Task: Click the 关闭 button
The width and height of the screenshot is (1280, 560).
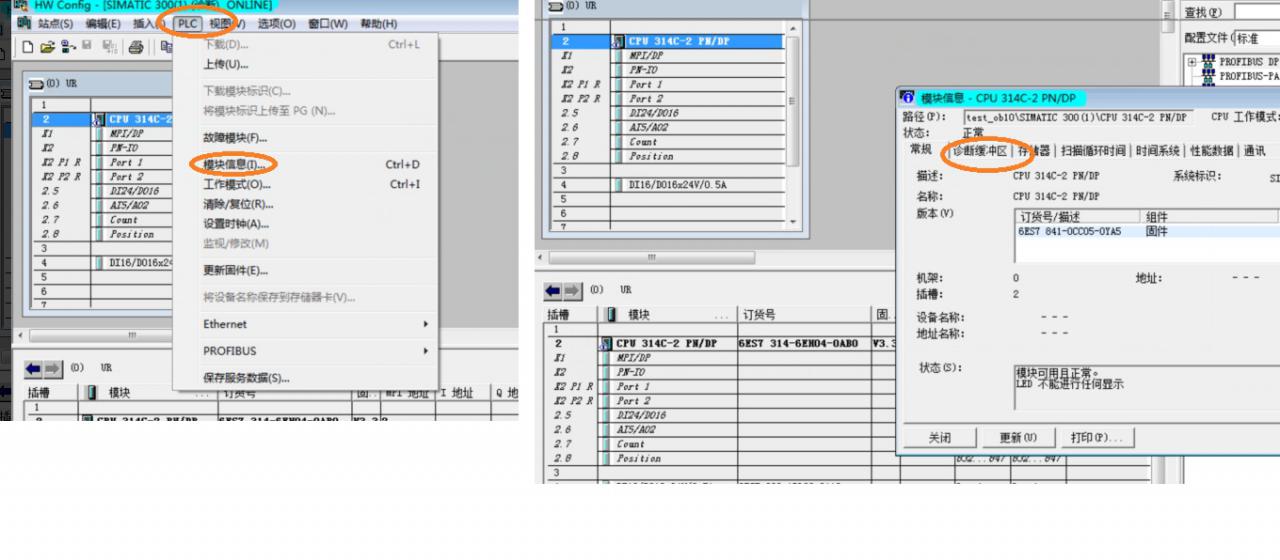Action: click(939, 438)
